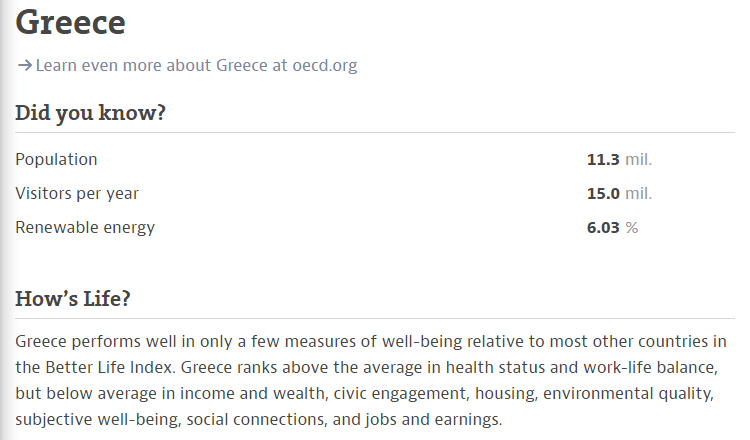
Task: Select the How's Life? heading
Action: pyautogui.click(x=73, y=298)
